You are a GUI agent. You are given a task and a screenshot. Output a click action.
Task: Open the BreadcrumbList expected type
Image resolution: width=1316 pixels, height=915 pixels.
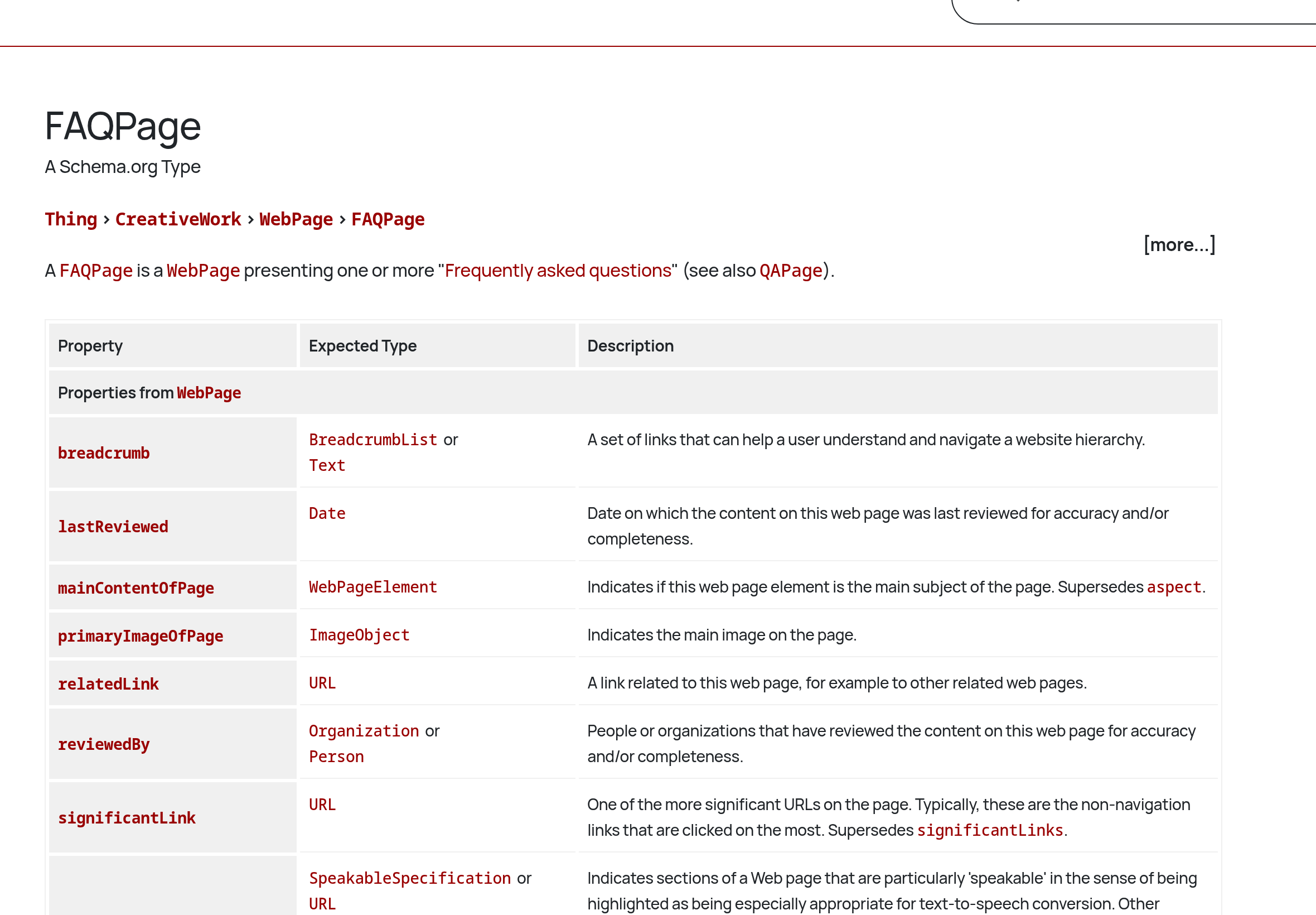(373, 439)
